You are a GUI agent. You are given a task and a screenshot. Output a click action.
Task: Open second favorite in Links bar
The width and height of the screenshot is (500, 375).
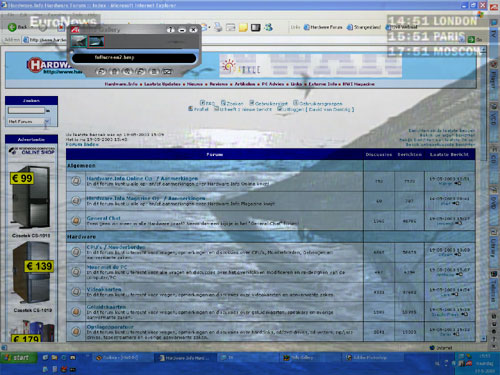click(364, 27)
